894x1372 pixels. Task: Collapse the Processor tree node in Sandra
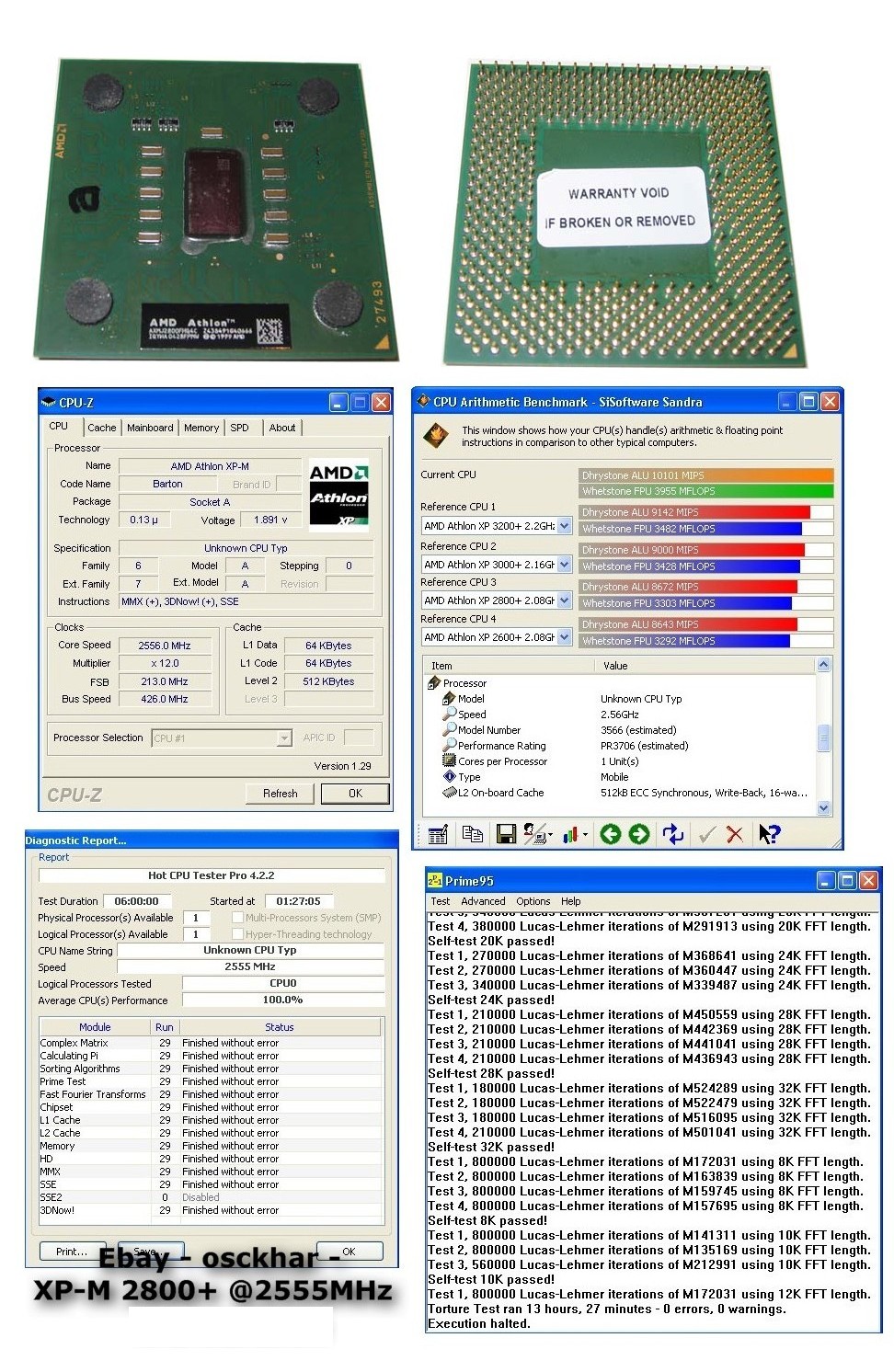pos(434,683)
